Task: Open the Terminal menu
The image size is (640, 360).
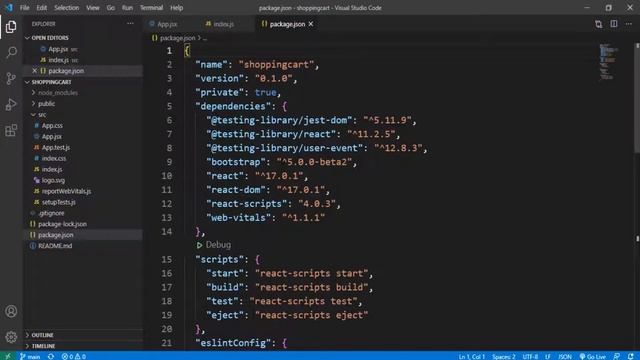Action: (151, 8)
